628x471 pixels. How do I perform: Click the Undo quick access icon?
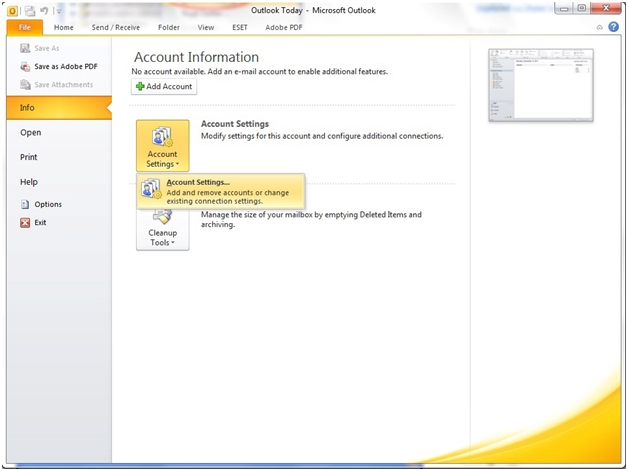[x=44, y=11]
